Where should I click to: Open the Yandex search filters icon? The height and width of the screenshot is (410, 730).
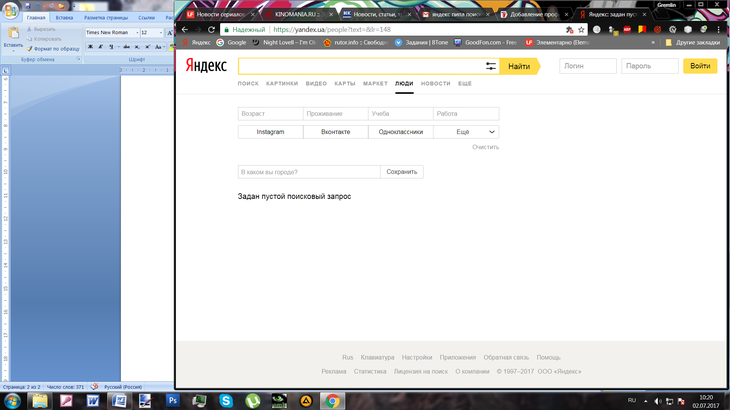point(491,67)
